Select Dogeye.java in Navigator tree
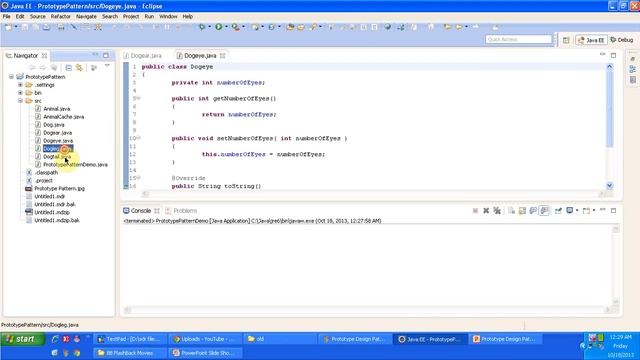 coord(58,140)
